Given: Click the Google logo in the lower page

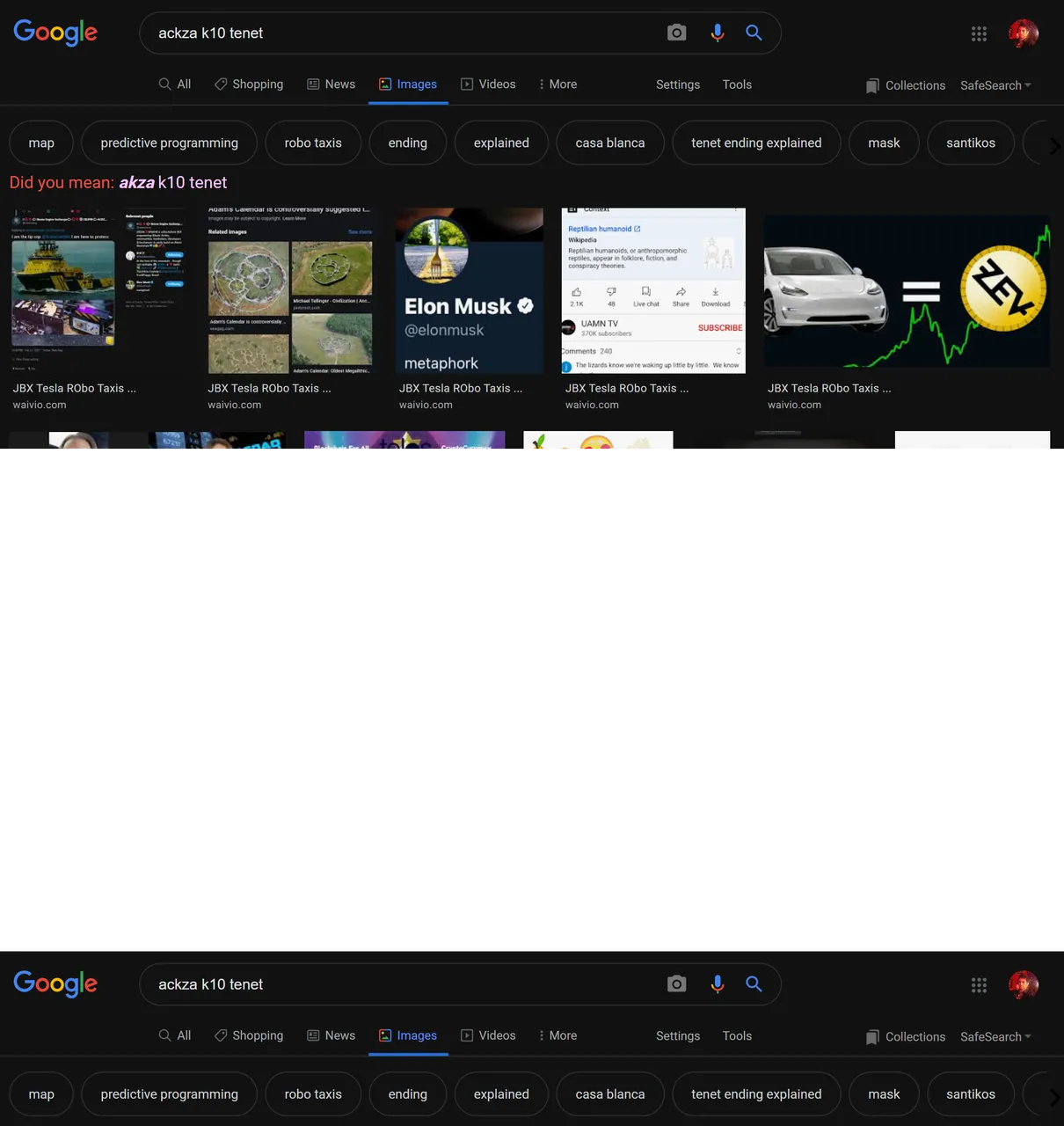Looking at the screenshot, I should pos(55,983).
